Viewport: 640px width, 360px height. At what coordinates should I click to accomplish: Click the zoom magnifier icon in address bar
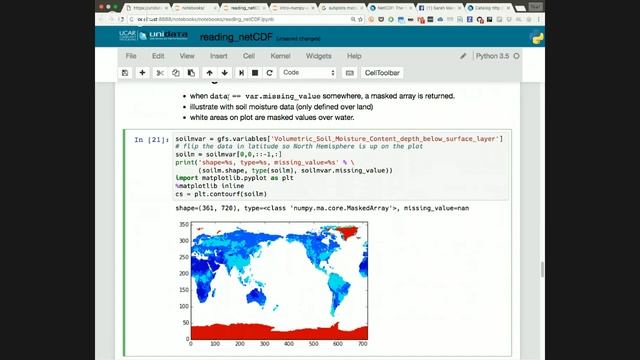point(353,19)
